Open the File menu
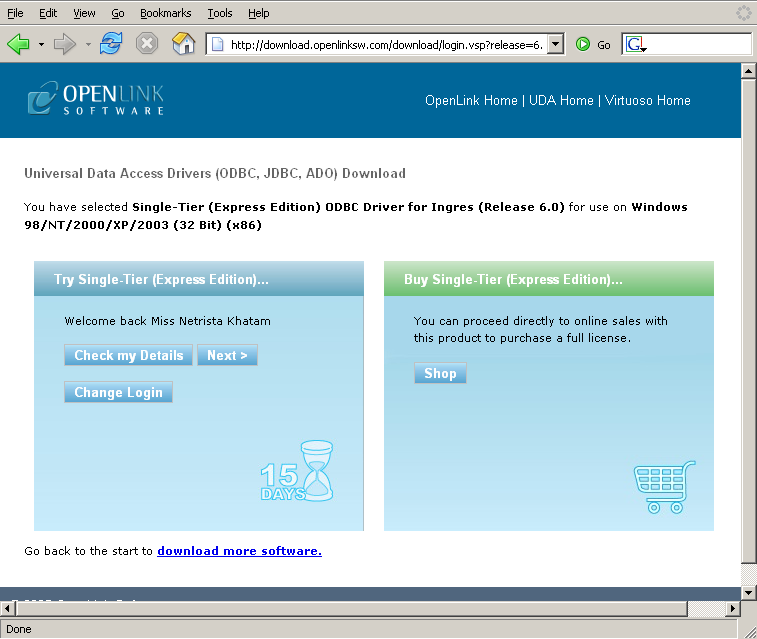 click(x=15, y=13)
